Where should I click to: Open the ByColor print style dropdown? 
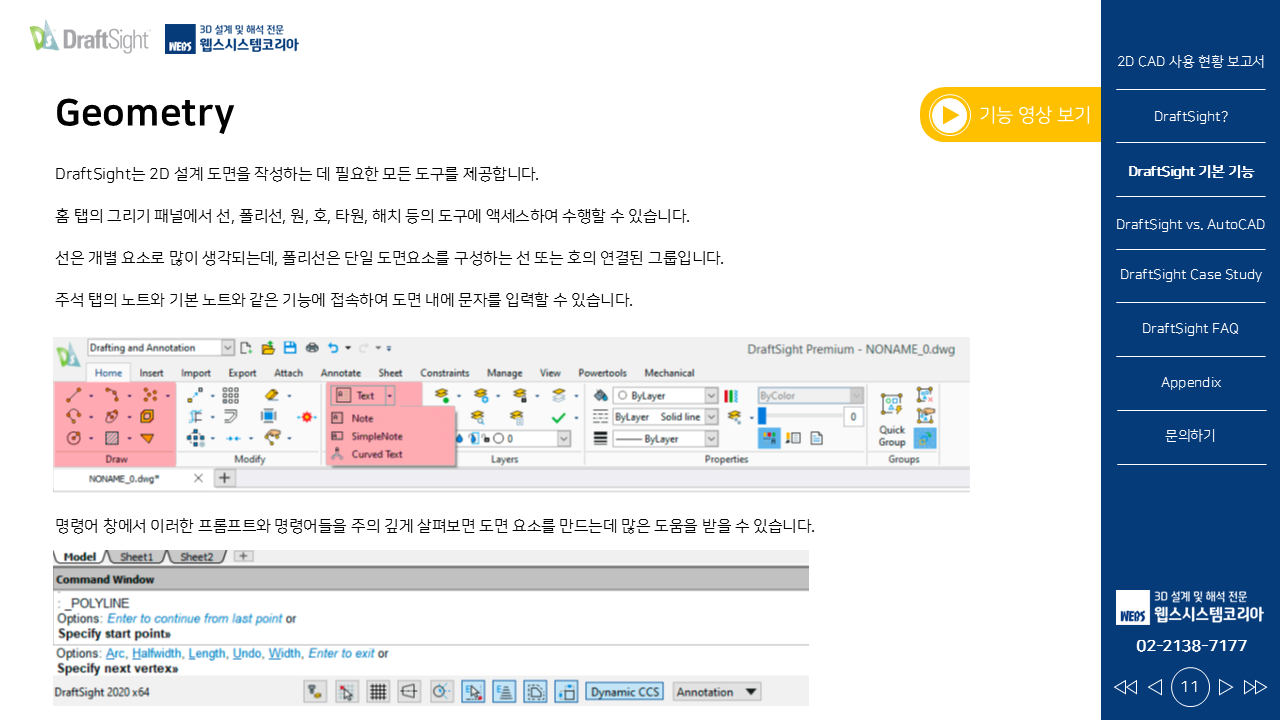[810, 395]
